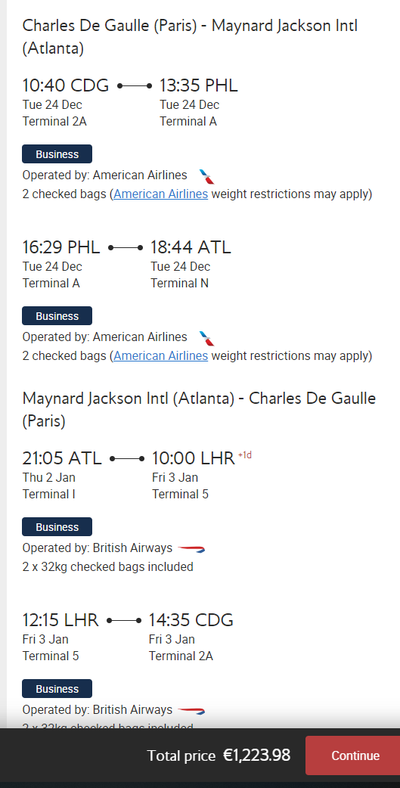The height and width of the screenshot is (788, 400).
Task: Click American Airlines logo on CDG-PHL segment
Action: [207, 176]
